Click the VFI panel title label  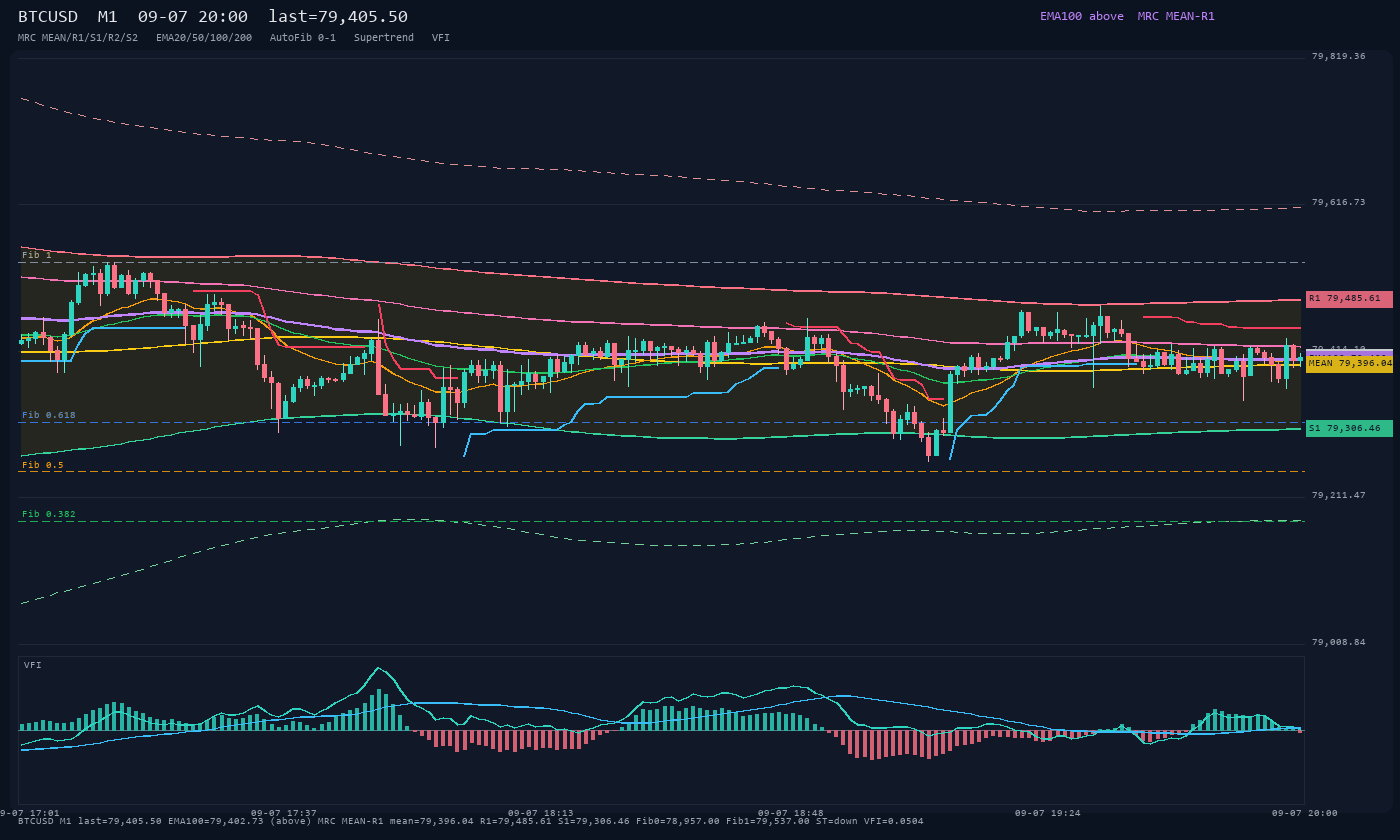tap(33, 665)
